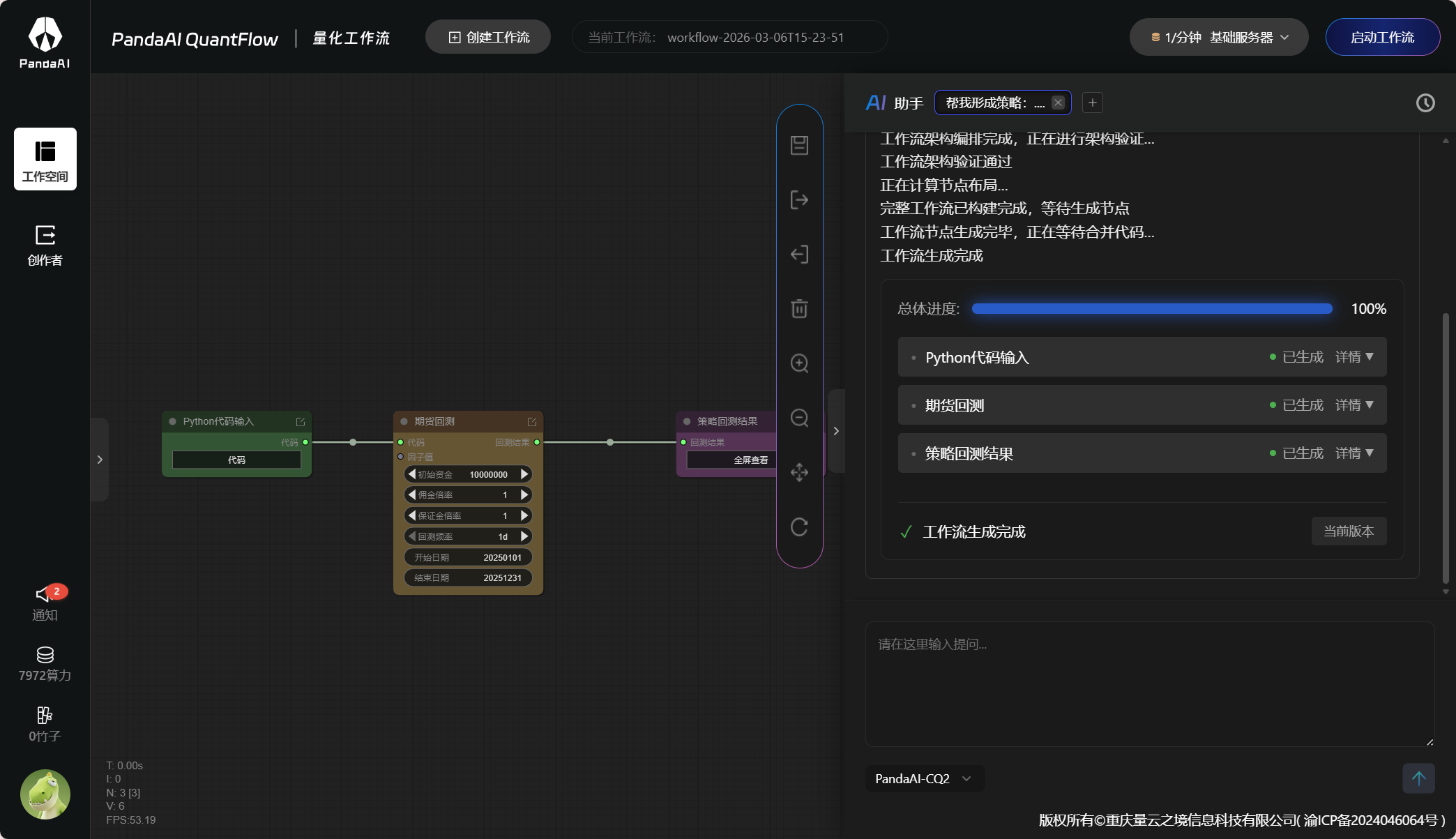Zoom out on the canvas

tap(799, 418)
